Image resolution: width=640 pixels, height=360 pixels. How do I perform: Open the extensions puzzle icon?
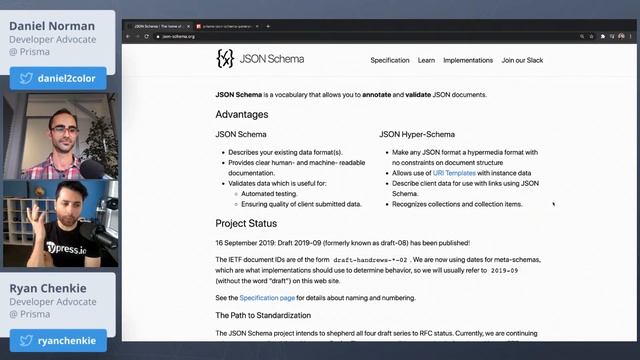603,36
